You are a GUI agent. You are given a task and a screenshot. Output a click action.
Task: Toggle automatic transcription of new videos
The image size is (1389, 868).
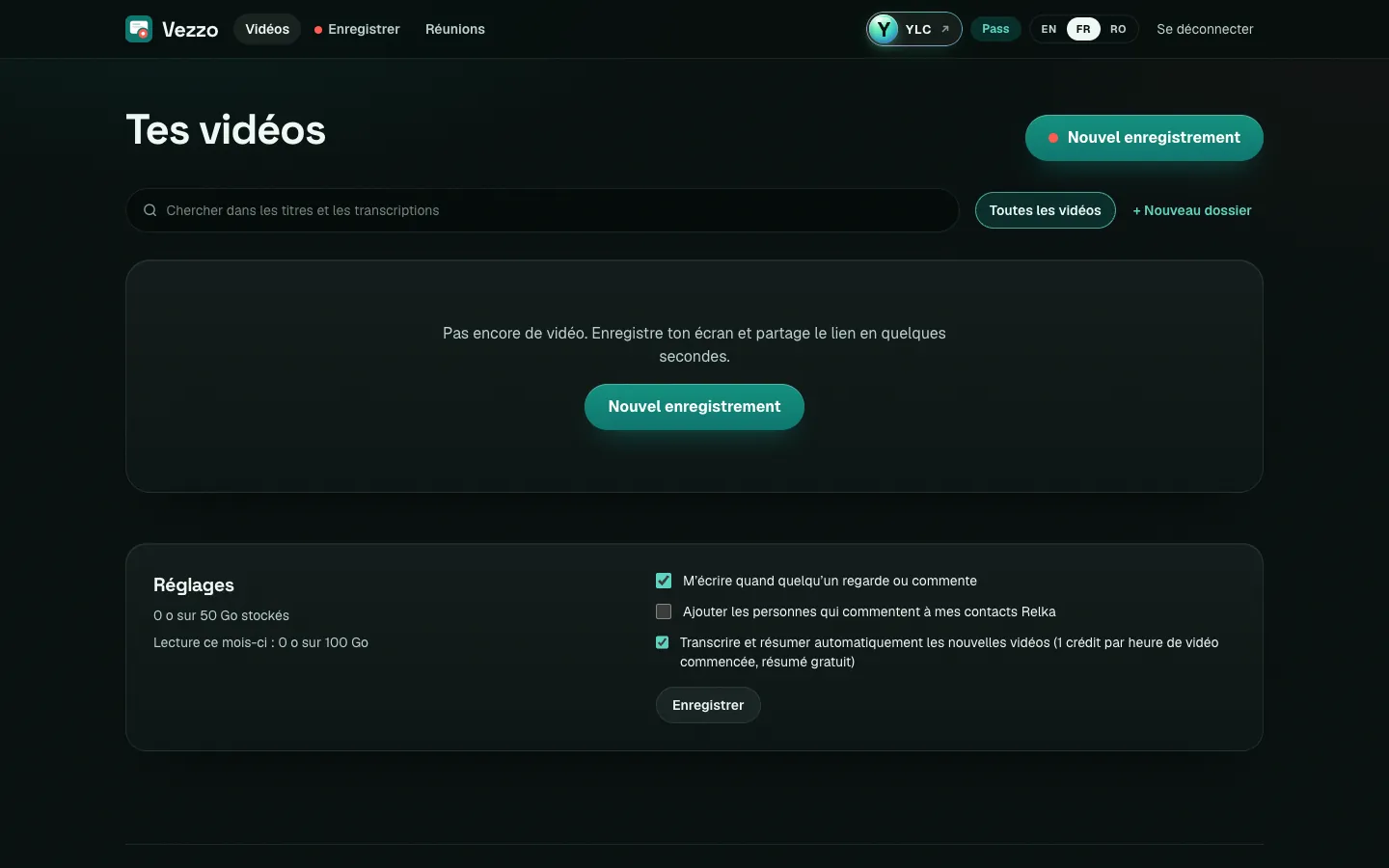[x=663, y=642]
